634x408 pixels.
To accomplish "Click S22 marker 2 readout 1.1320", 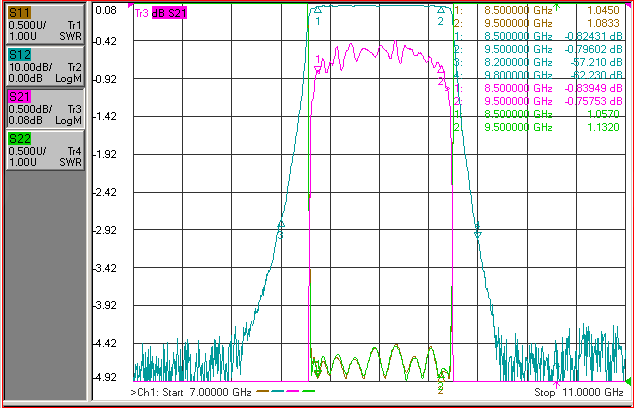I will (603, 127).
